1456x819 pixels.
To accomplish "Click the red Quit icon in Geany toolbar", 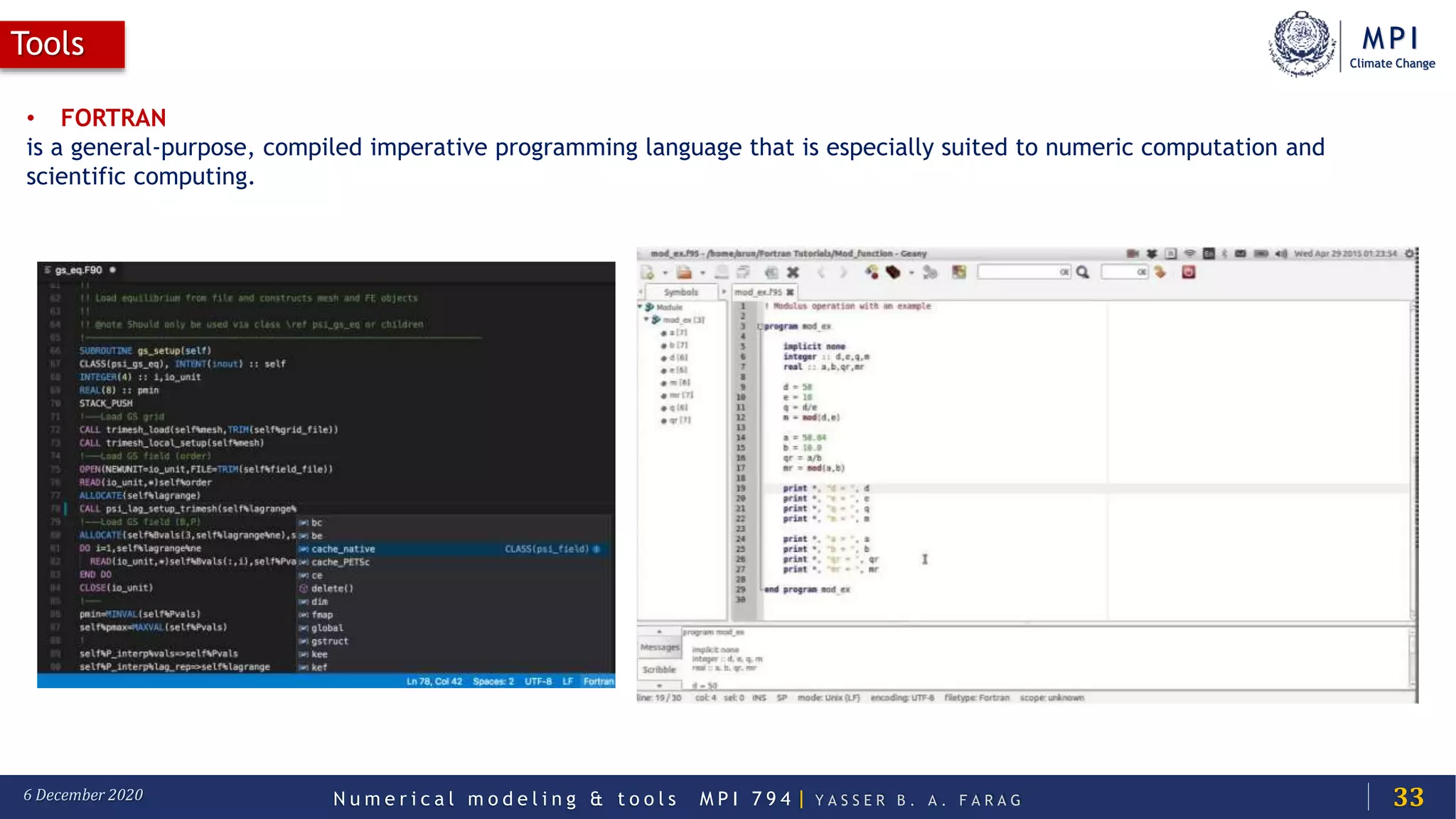I will 1189,272.
